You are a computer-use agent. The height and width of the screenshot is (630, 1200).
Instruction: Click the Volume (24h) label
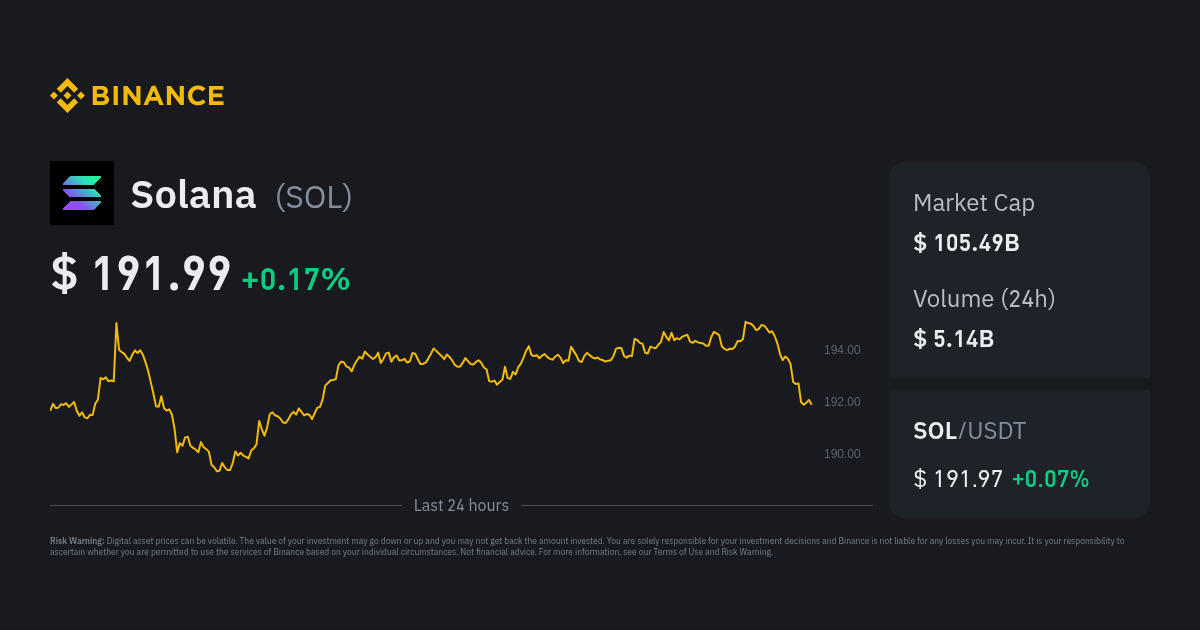point(984,298)
